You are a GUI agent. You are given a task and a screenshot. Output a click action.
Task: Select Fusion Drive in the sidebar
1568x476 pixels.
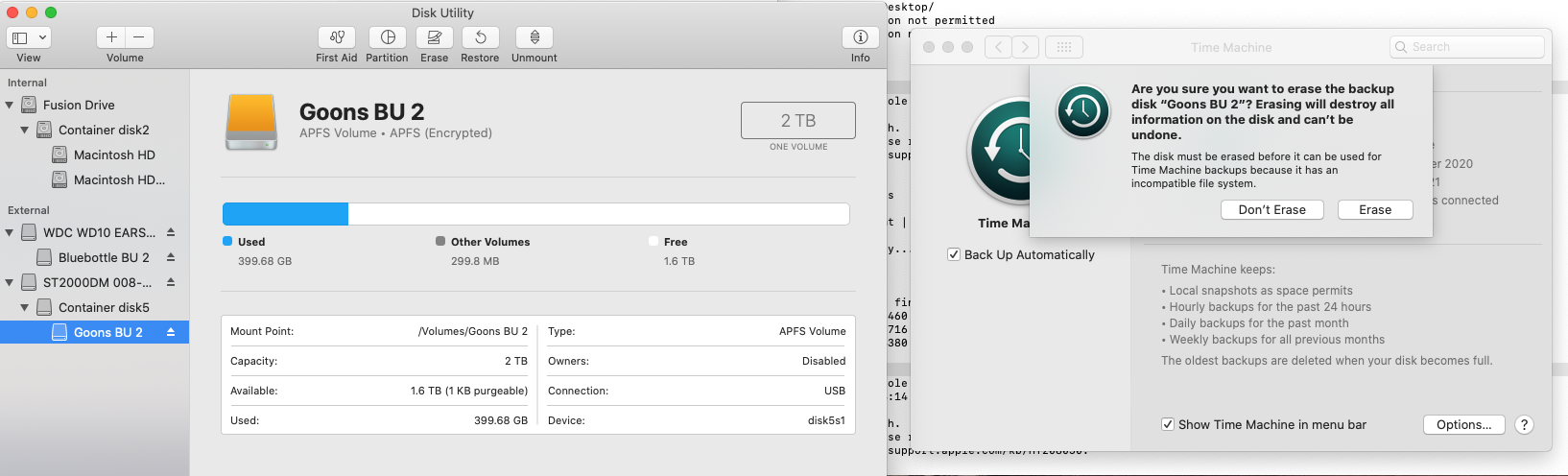pyautogui.click(x=94, y=106)
